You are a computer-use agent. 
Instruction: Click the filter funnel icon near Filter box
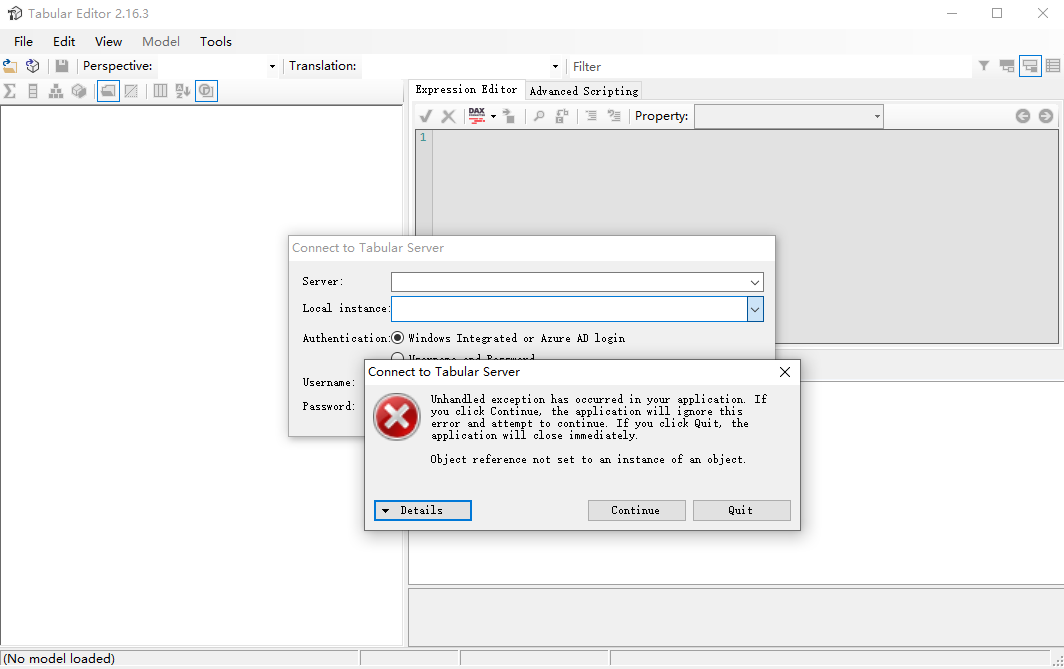coord(983,66)
